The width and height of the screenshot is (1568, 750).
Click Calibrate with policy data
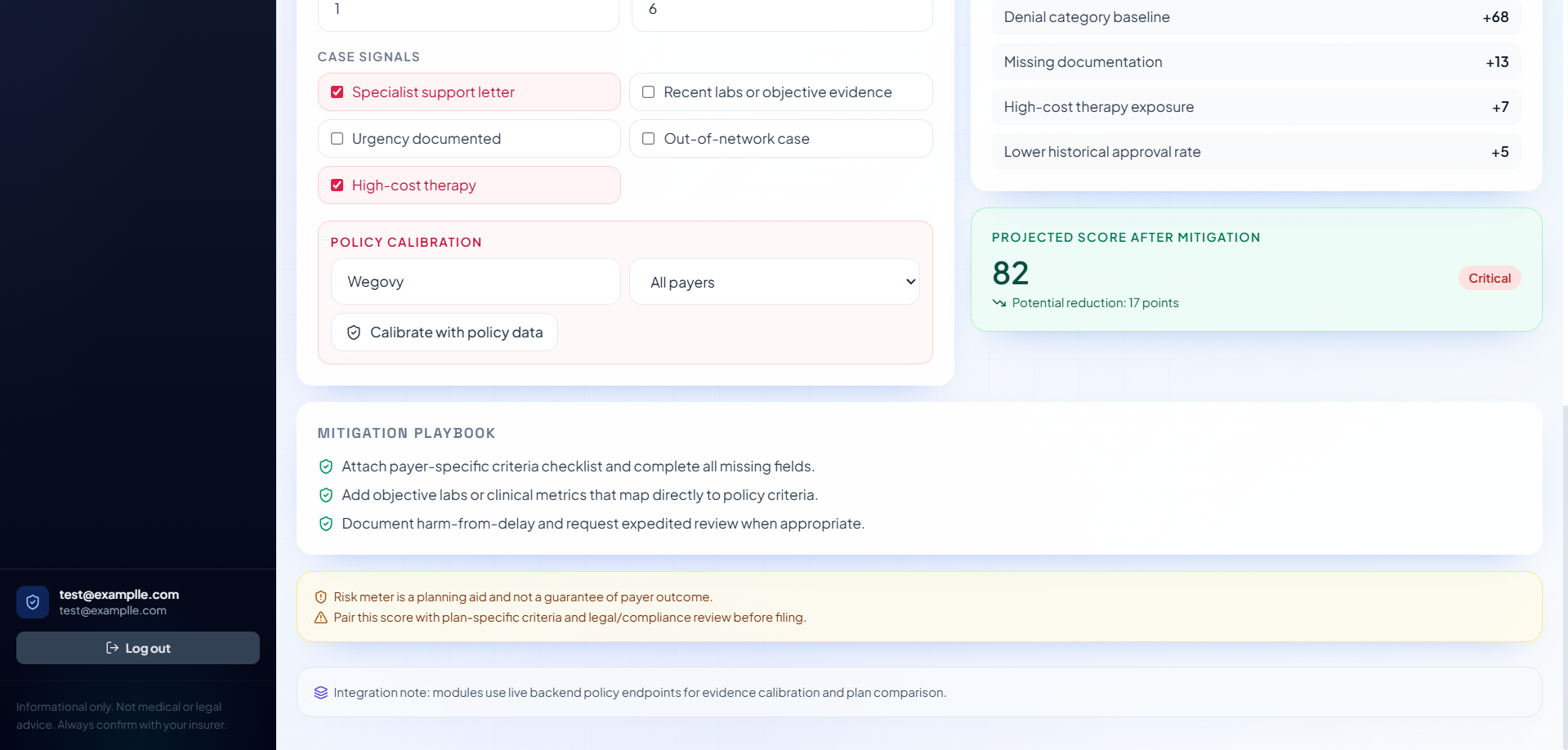(x=444, y=333)
